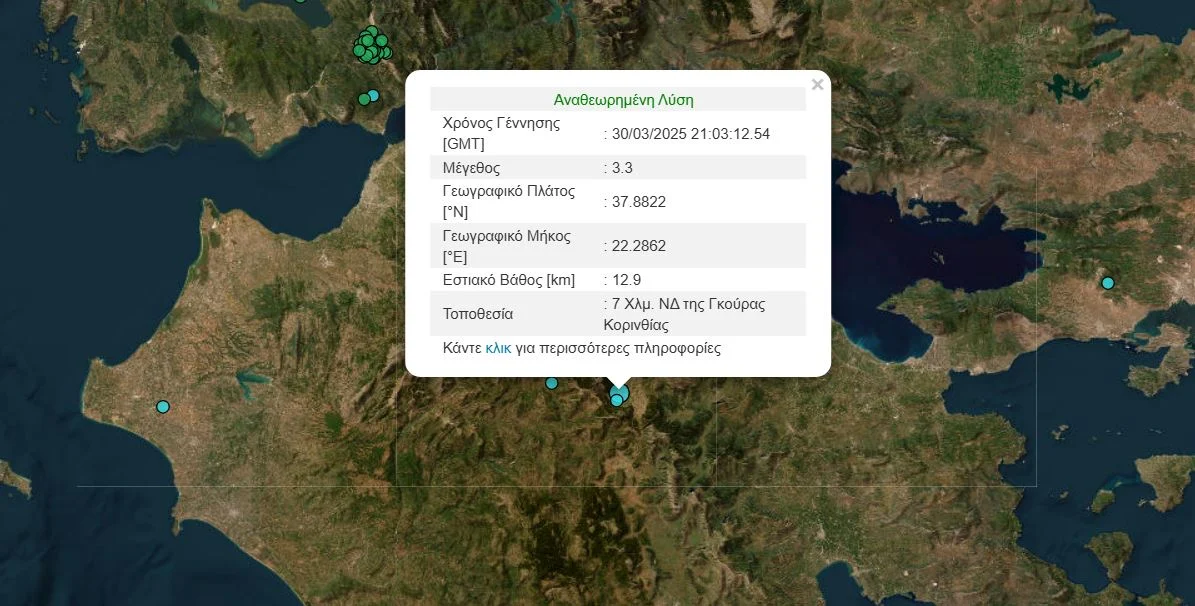Click the dense green earthquake marker cluster

pyautogui.click(x=371, y=46)
